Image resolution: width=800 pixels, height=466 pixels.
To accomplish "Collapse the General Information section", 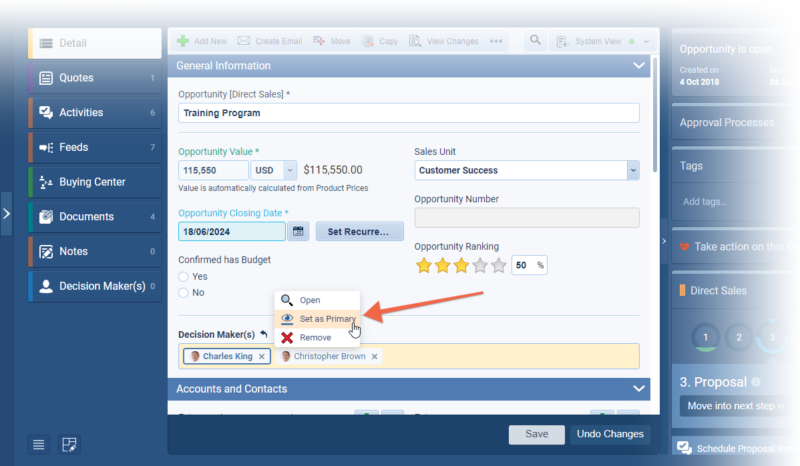I will (x=639, y=66).
